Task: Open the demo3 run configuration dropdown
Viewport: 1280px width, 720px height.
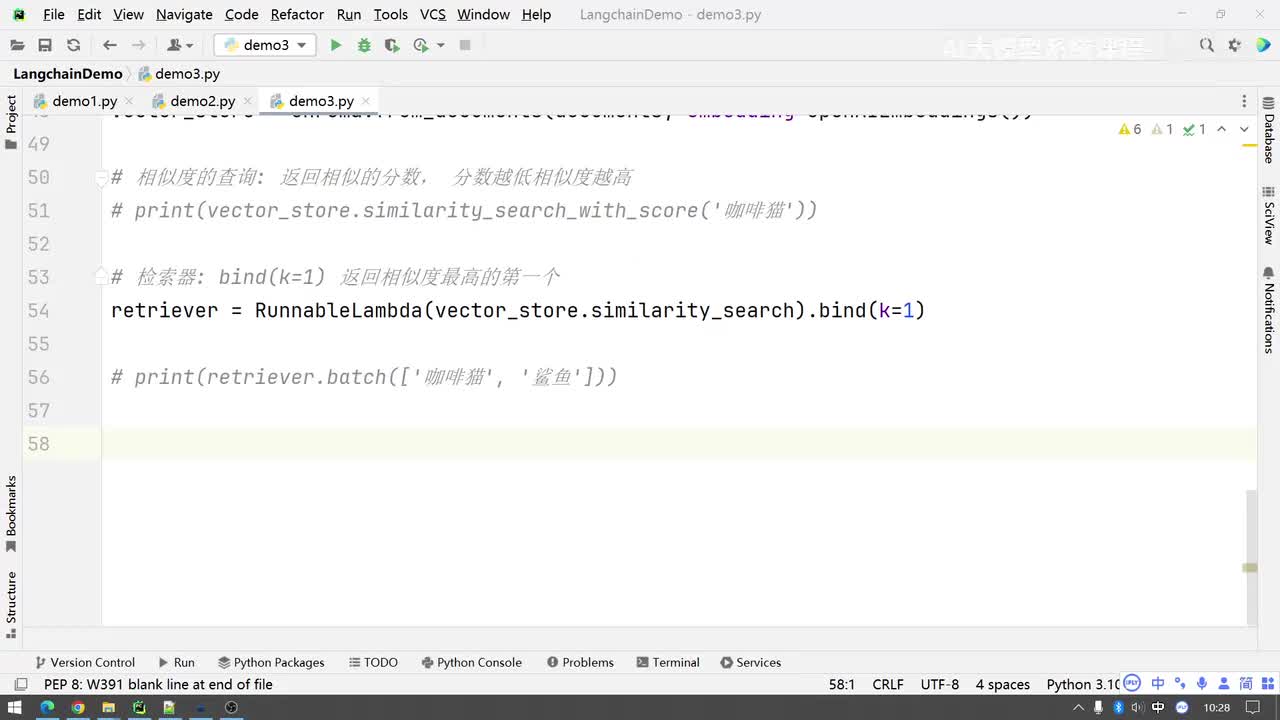Action: point(265,45)
